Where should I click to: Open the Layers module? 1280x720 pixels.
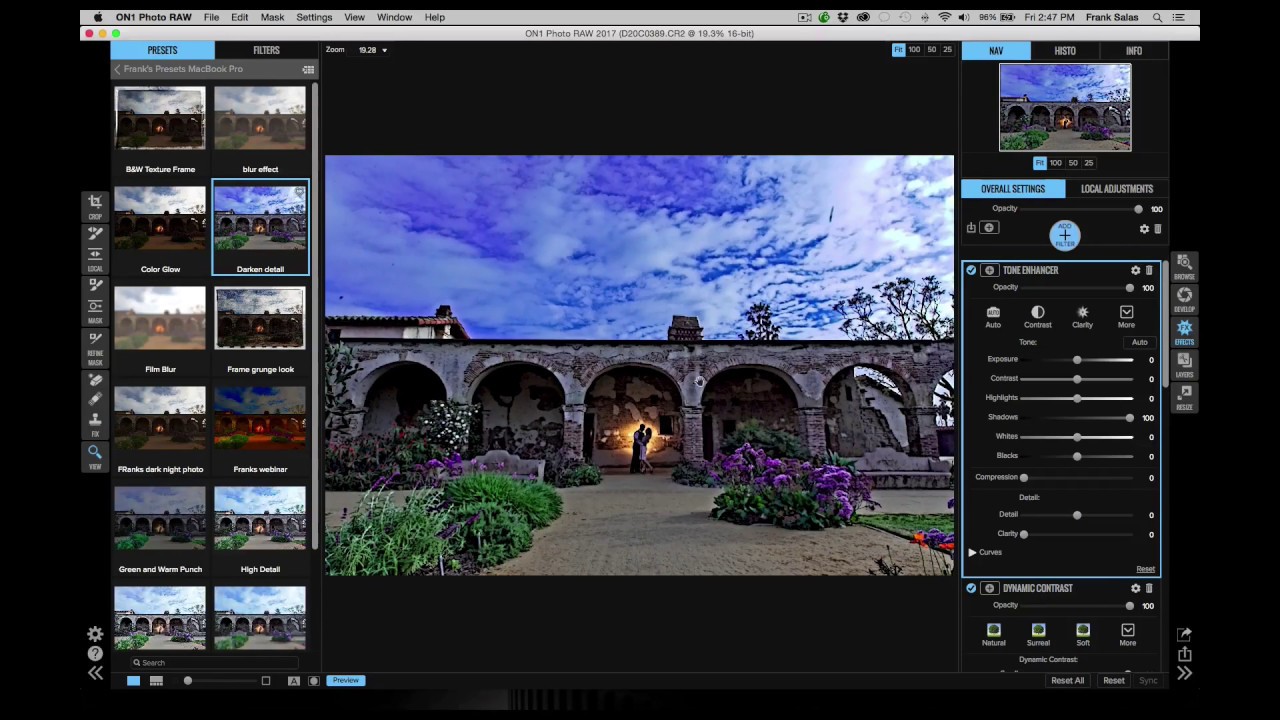[1184, 364]
